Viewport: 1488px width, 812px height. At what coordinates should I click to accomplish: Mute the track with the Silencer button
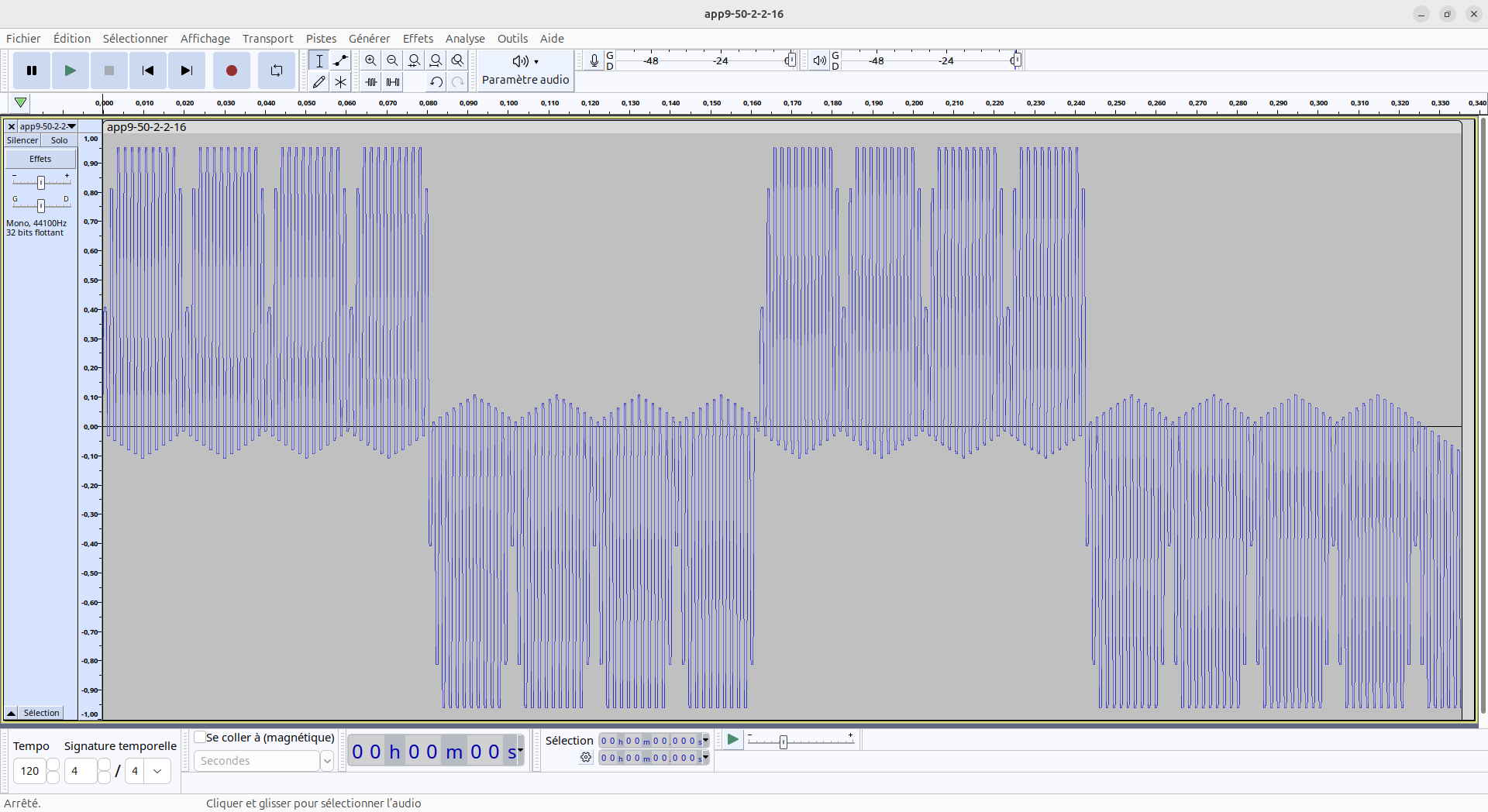tap(22, 140)
